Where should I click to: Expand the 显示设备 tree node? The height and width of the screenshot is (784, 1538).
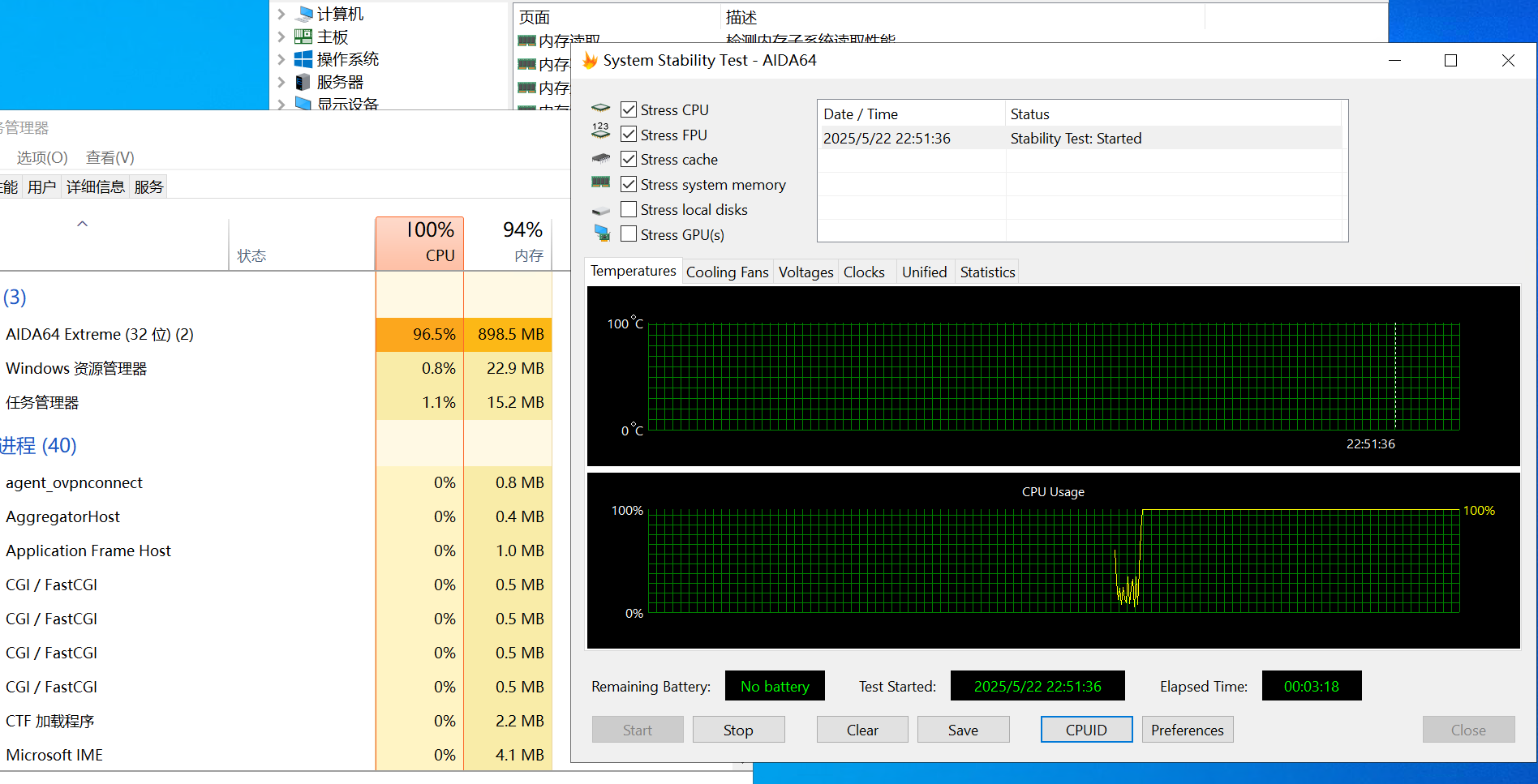281,104
